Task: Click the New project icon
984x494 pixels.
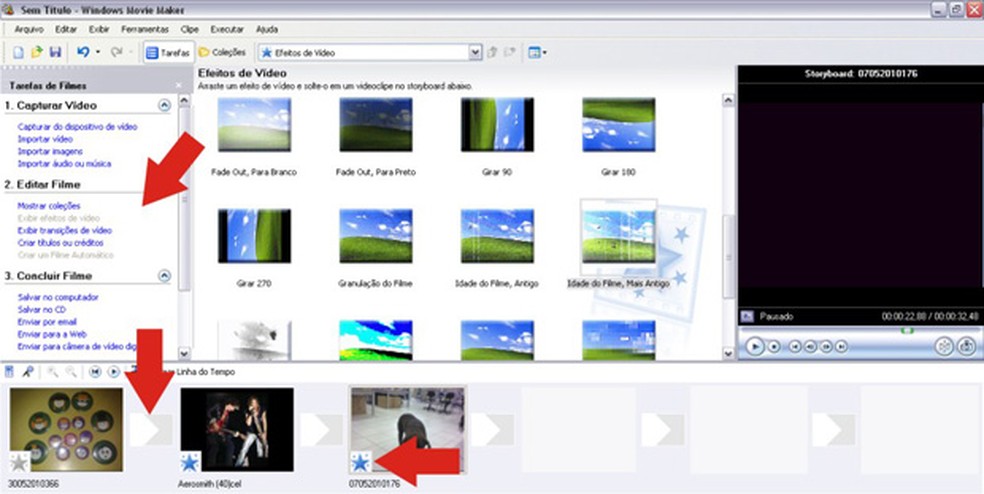Action: click(x=21, y=52)
